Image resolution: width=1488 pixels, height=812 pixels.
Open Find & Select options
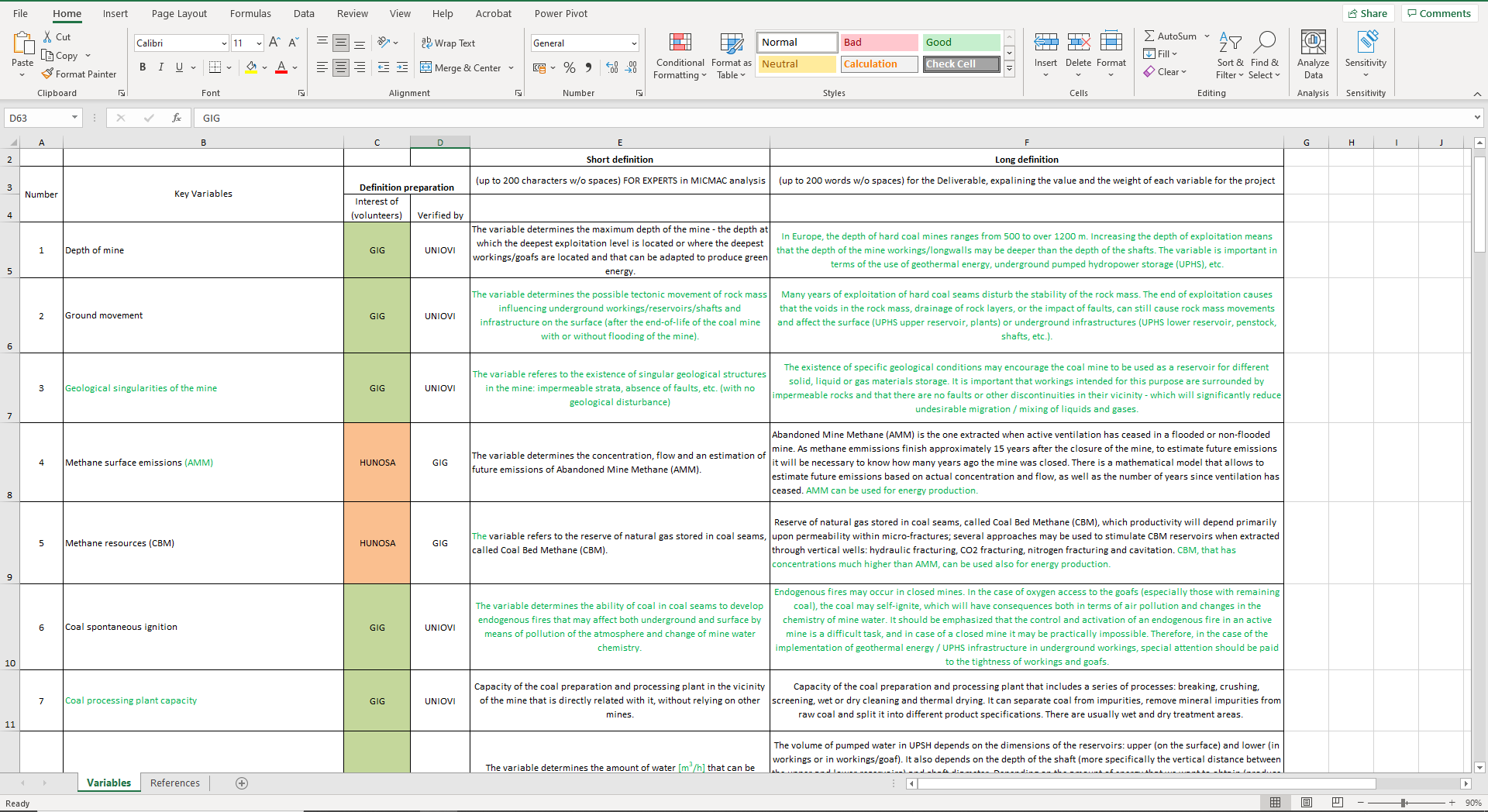click(x=1264, y=56)
